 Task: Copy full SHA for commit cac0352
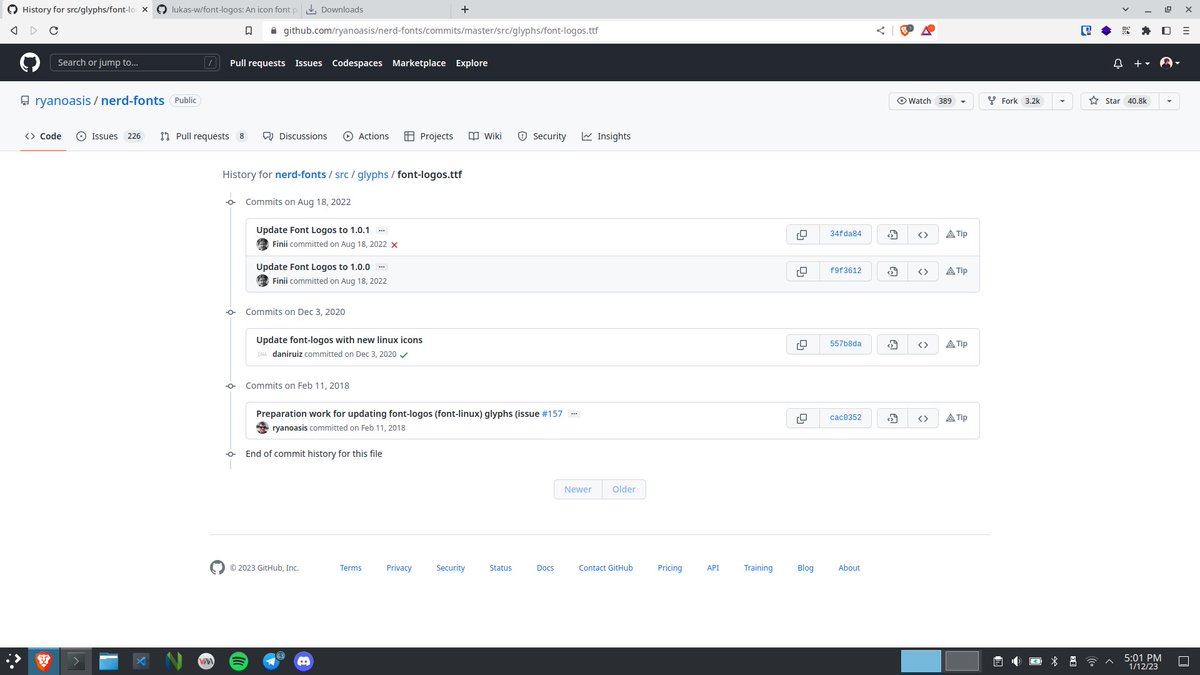tap(802, 418)
